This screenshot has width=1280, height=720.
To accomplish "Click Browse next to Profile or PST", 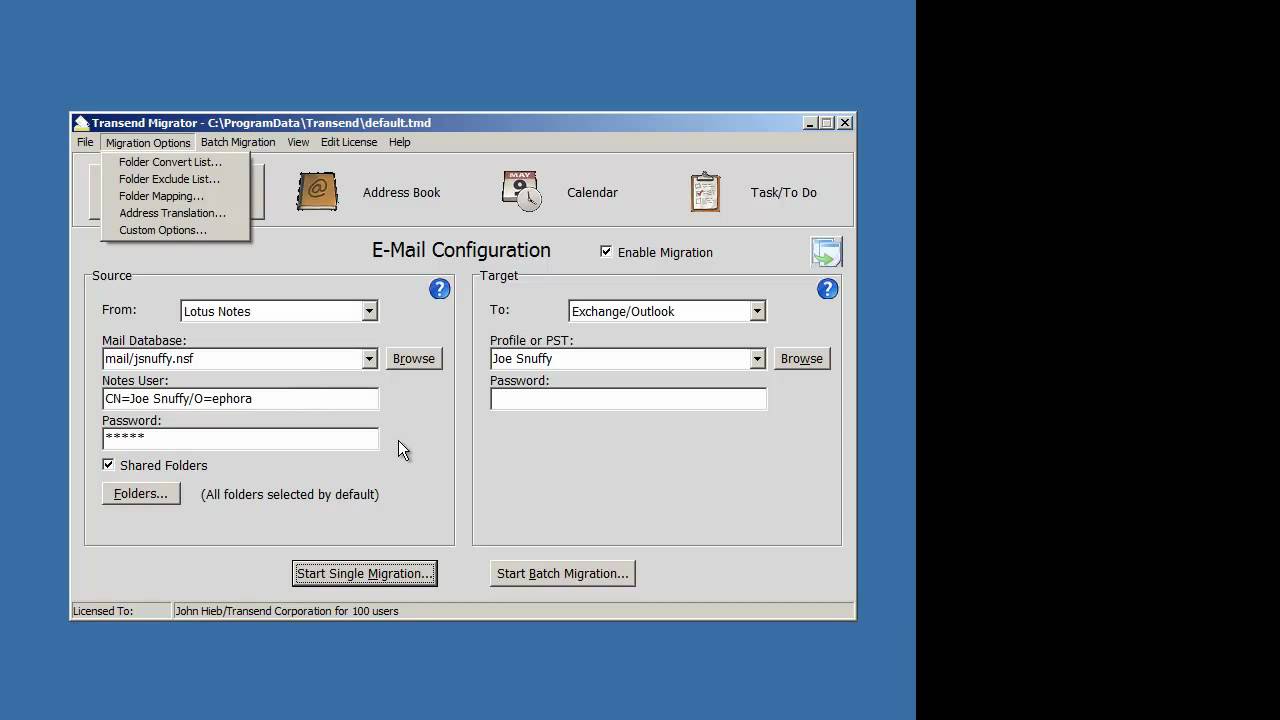I will coord(802,358).
